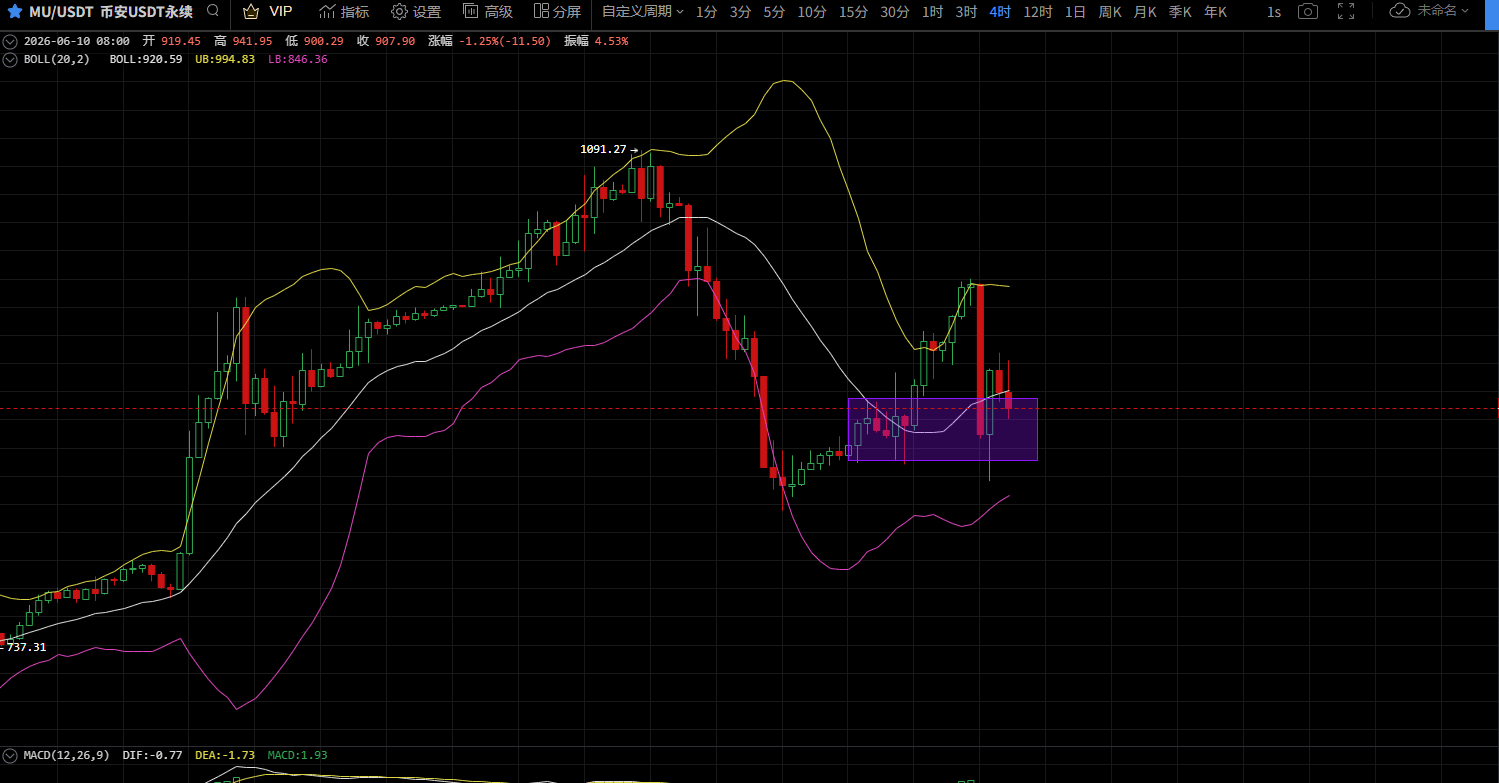Switch to the 12时 timeframe
The image size is (1499, 783).
coord(1038,11)
